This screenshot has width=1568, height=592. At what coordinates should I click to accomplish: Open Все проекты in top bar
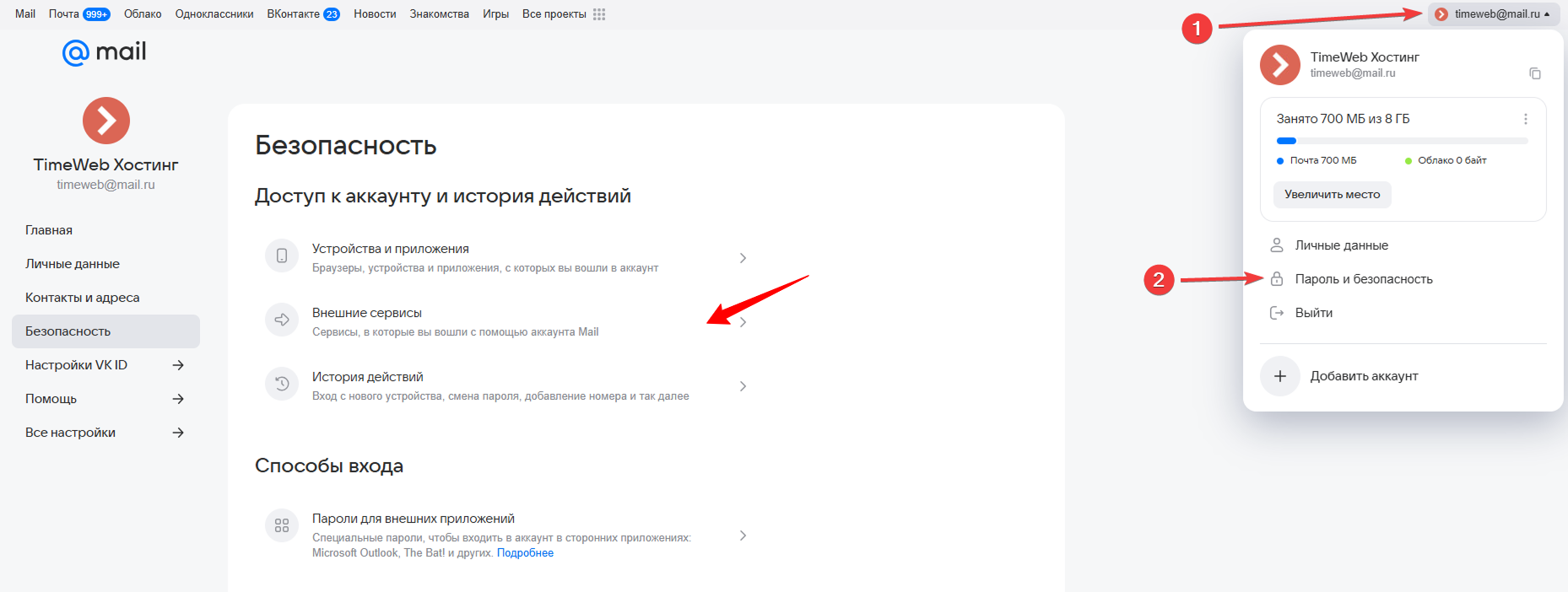554,14
